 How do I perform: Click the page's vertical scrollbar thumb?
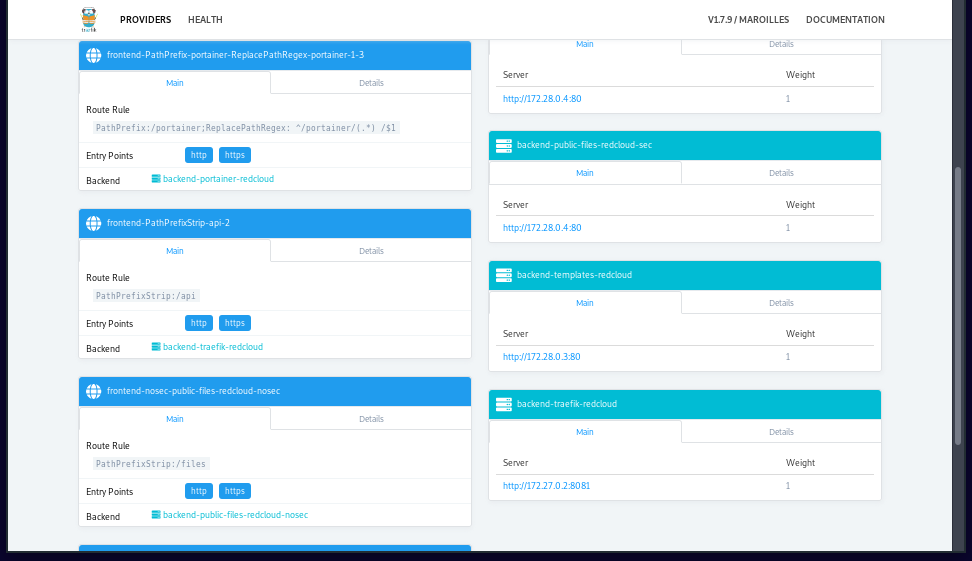pos(960,305)
